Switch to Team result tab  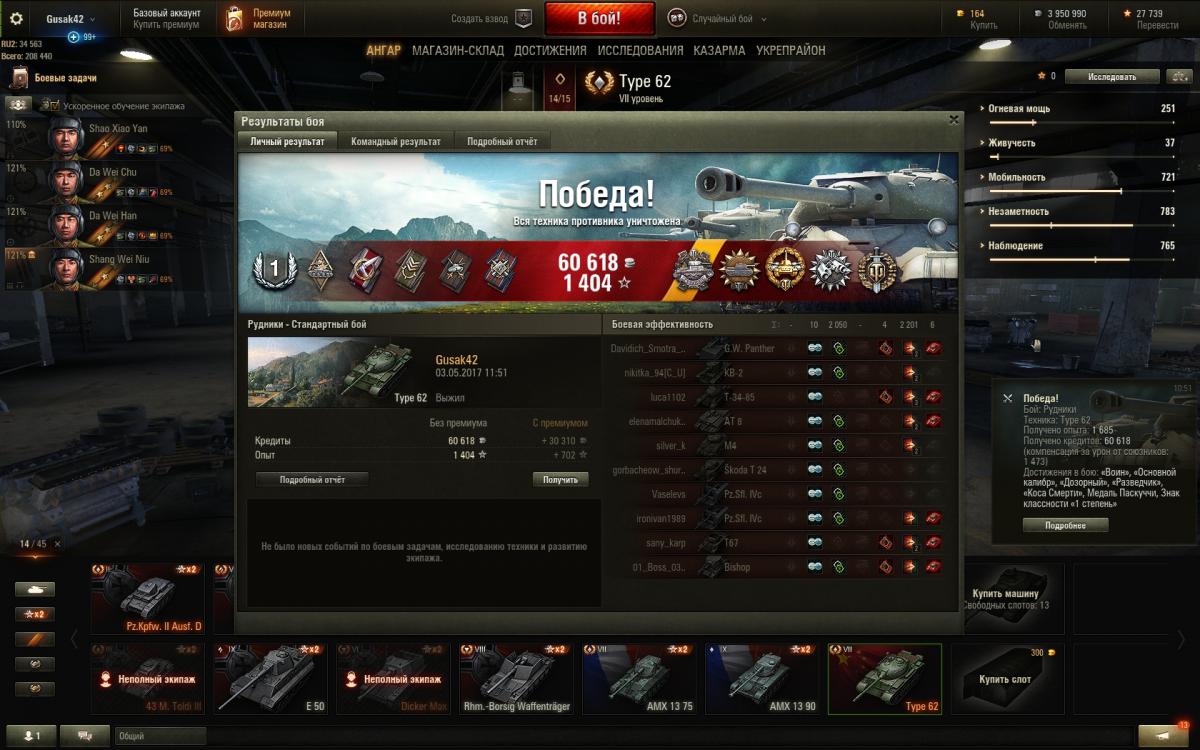pyautogui.click(x=396, y=142)
